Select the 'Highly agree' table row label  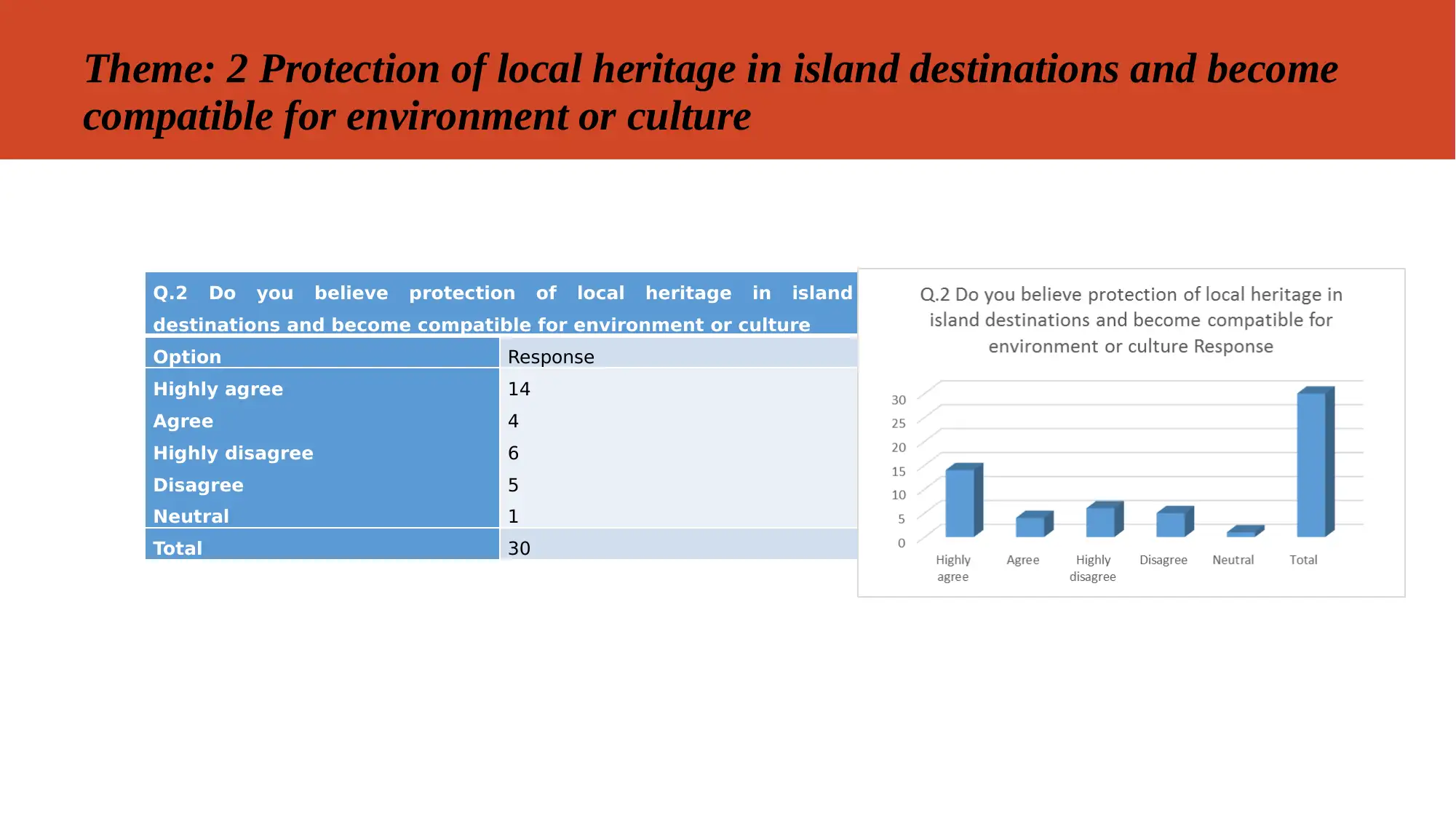click(218, 389)
